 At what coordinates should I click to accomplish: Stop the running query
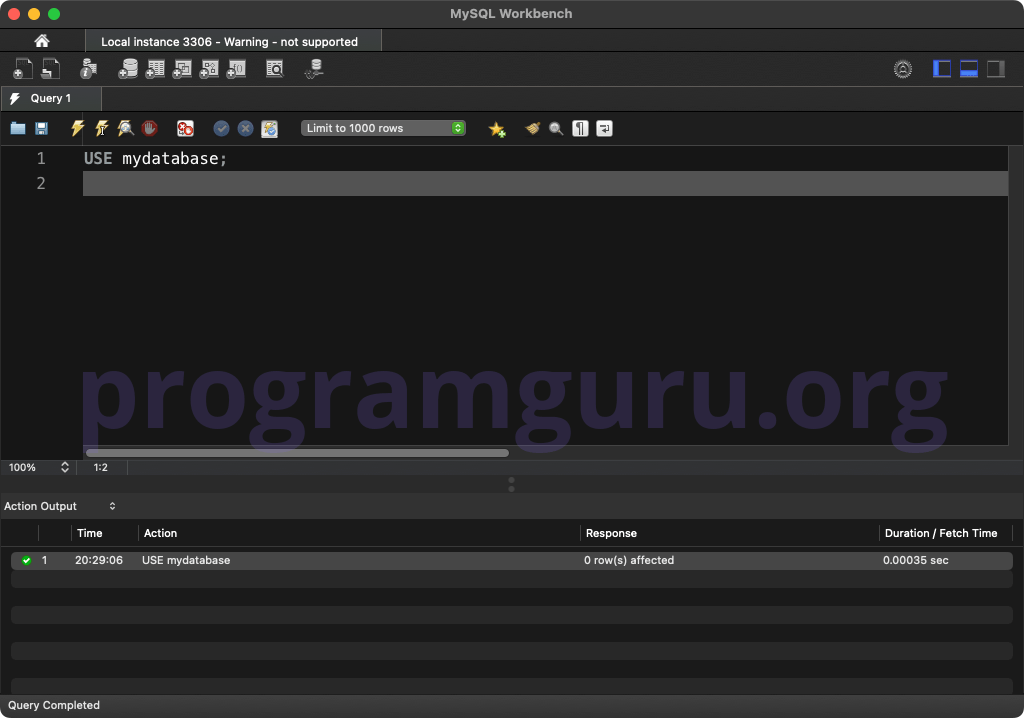click(150, 128)
